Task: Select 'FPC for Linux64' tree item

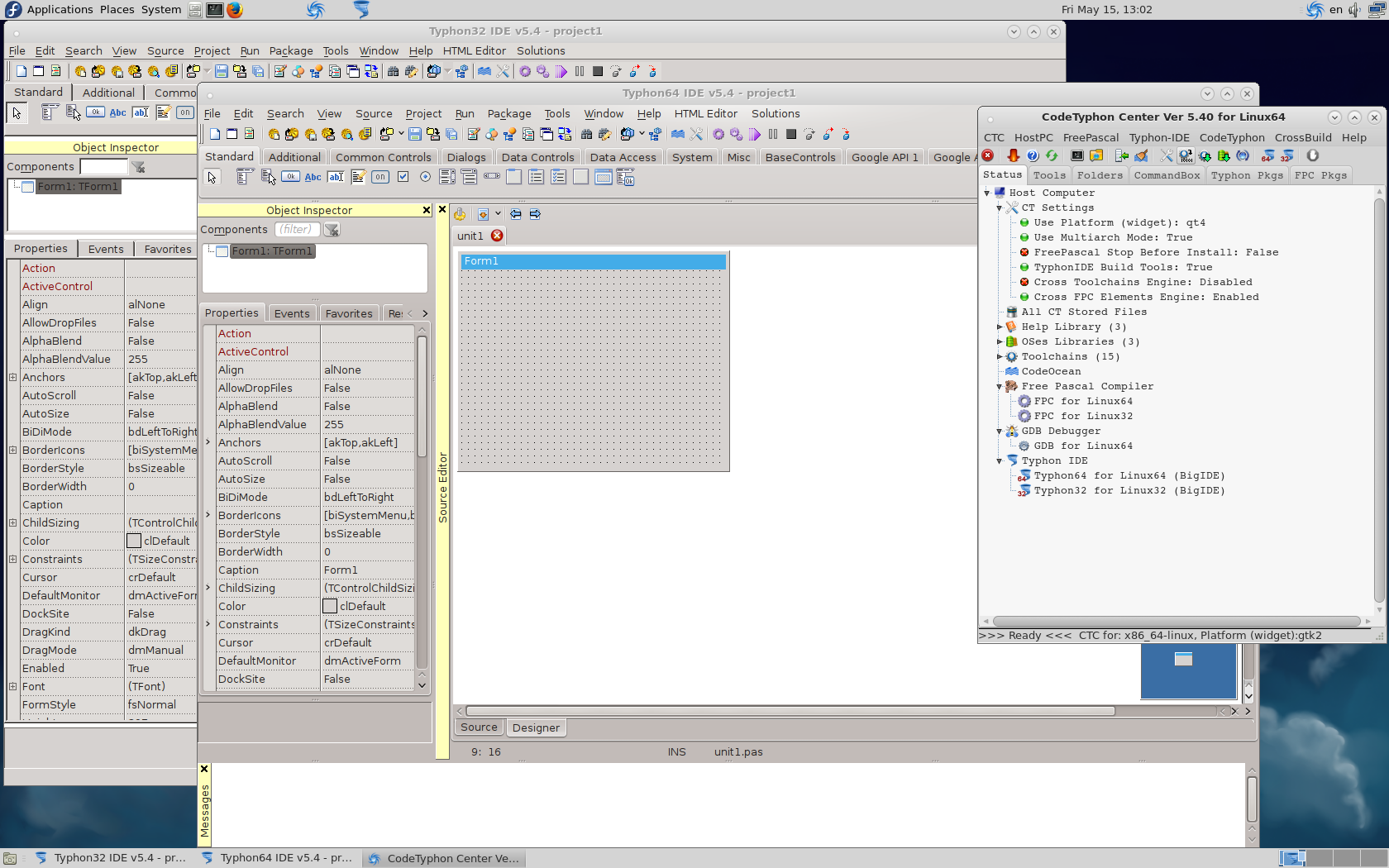Action: click(x=1083, y=401)
